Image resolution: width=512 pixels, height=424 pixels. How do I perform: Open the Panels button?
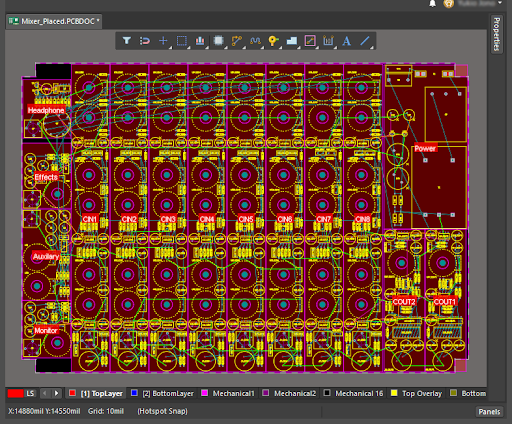(x=489, y=412)
